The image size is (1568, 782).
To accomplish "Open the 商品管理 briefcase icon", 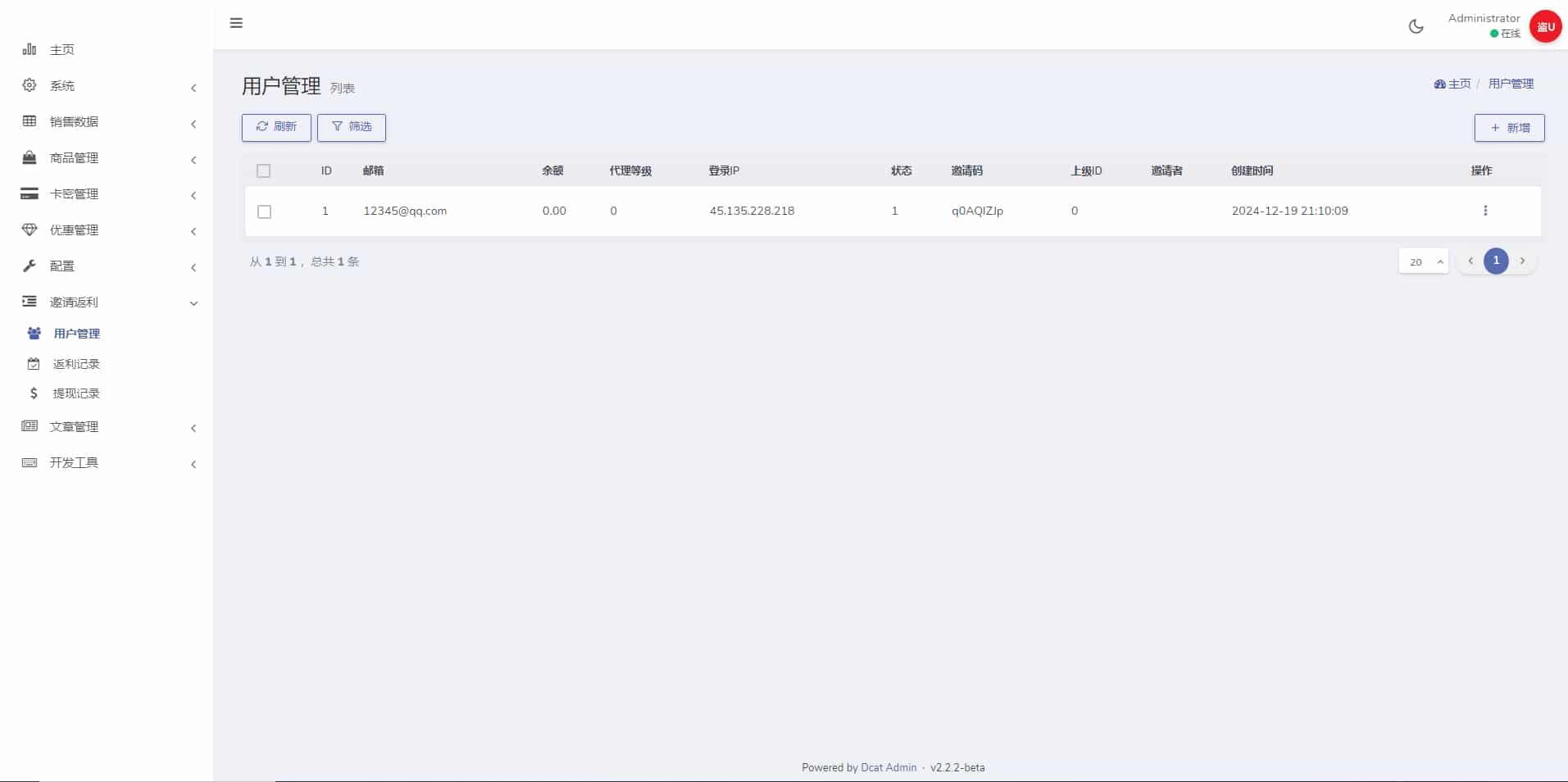I will click(30, 157).
